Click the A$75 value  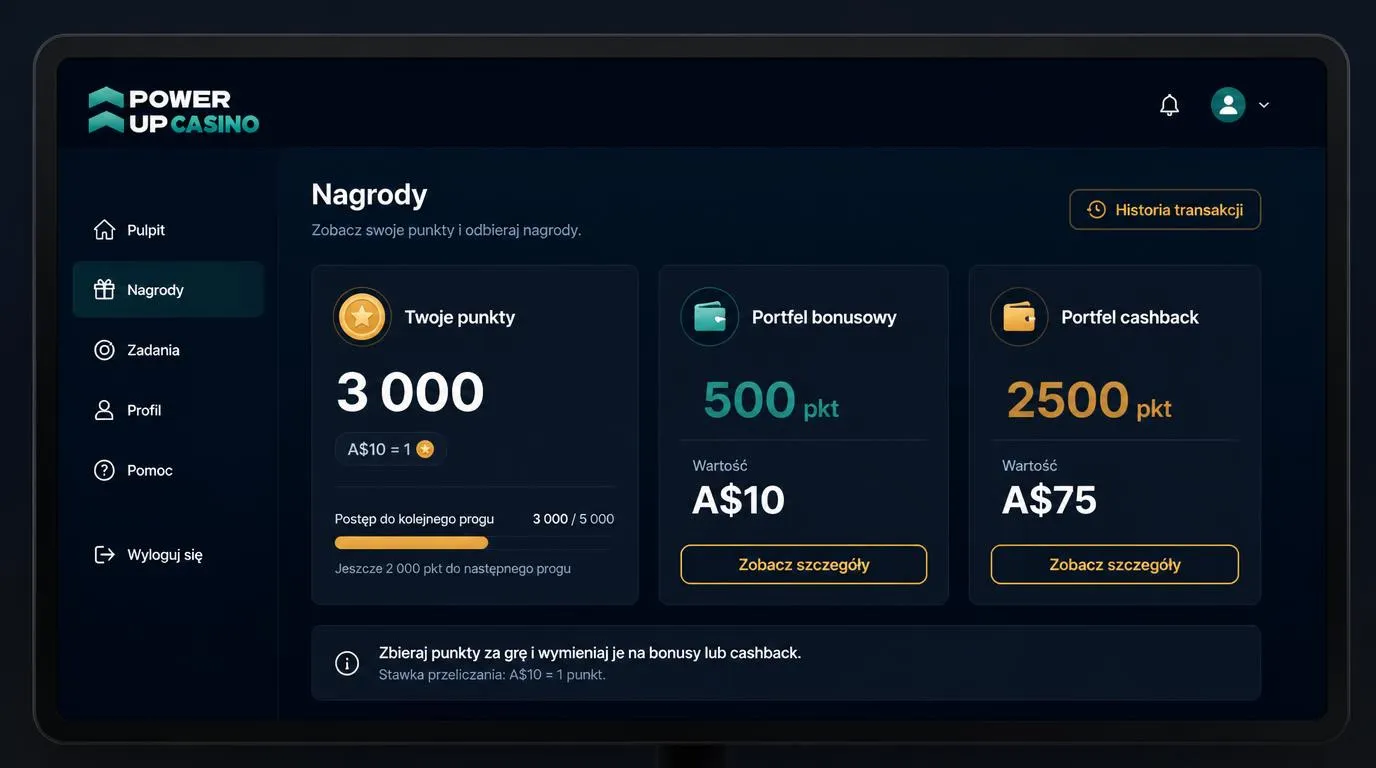[x=1049, y=500]
